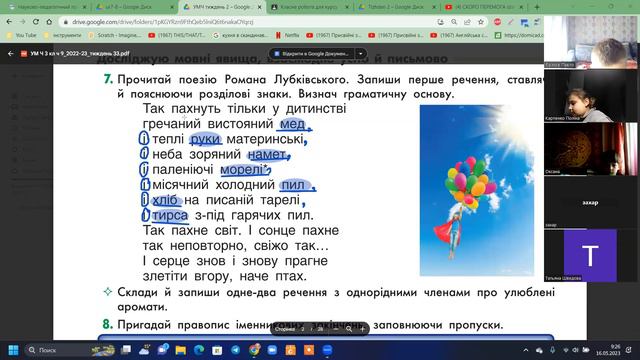Open the Netflix bookmark
The height and width of the screenshot is (360, 640).
(288, 36)
